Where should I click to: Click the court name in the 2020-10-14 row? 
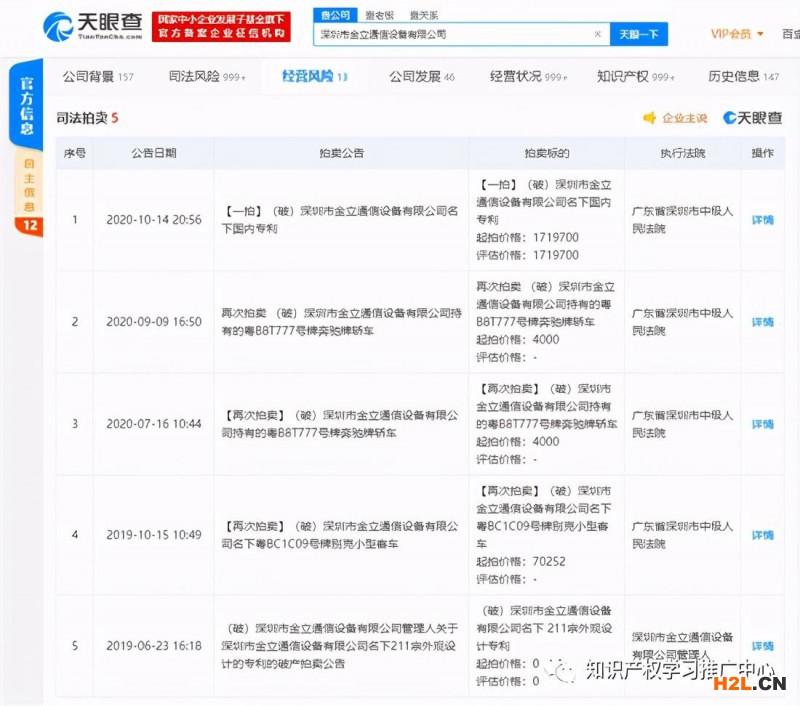tap(683, 220)
